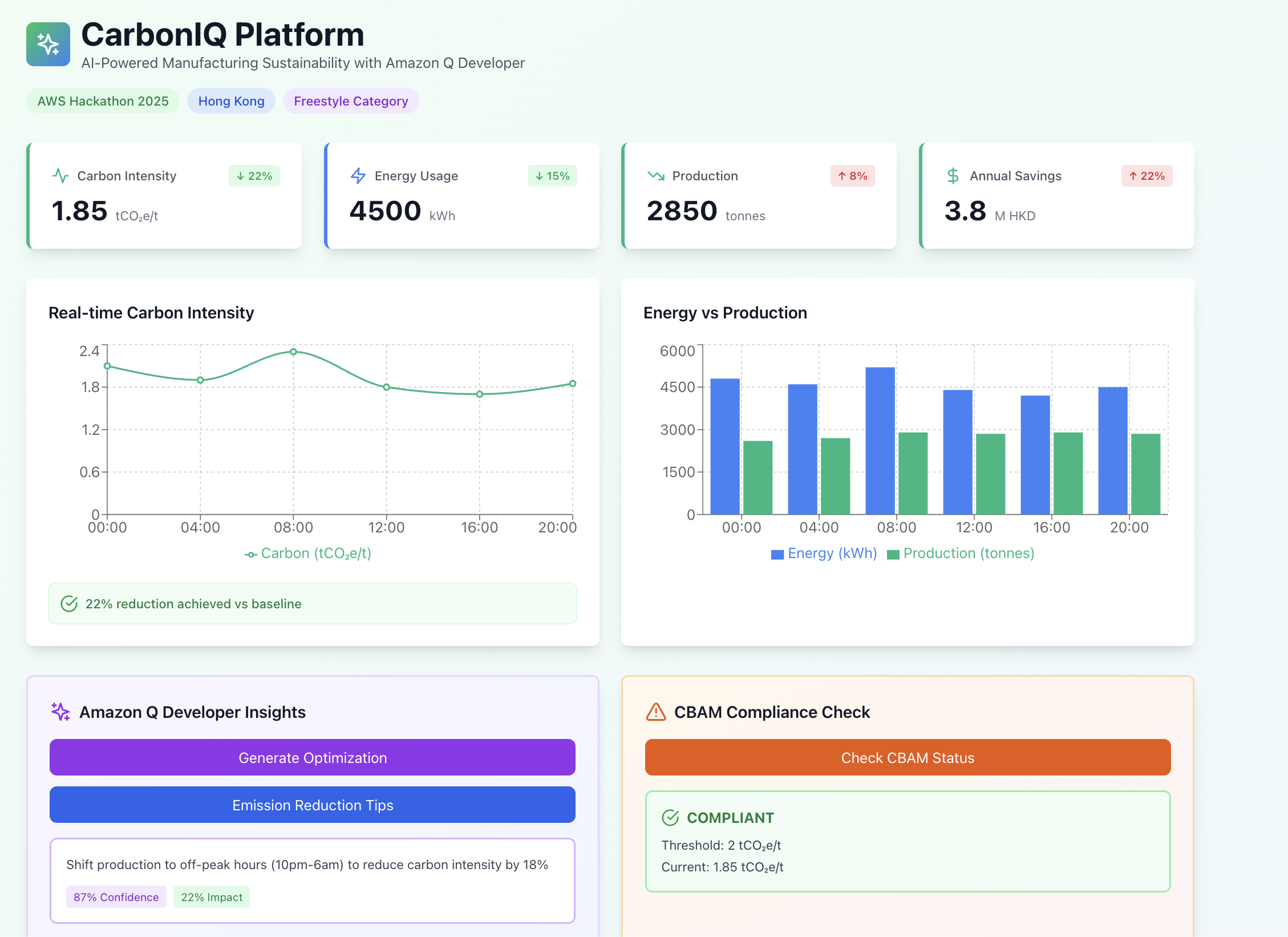This screenshot has height=937, width=1288.
Task: Click the check icon beside 22% reduction
Action: pos(69,604)
